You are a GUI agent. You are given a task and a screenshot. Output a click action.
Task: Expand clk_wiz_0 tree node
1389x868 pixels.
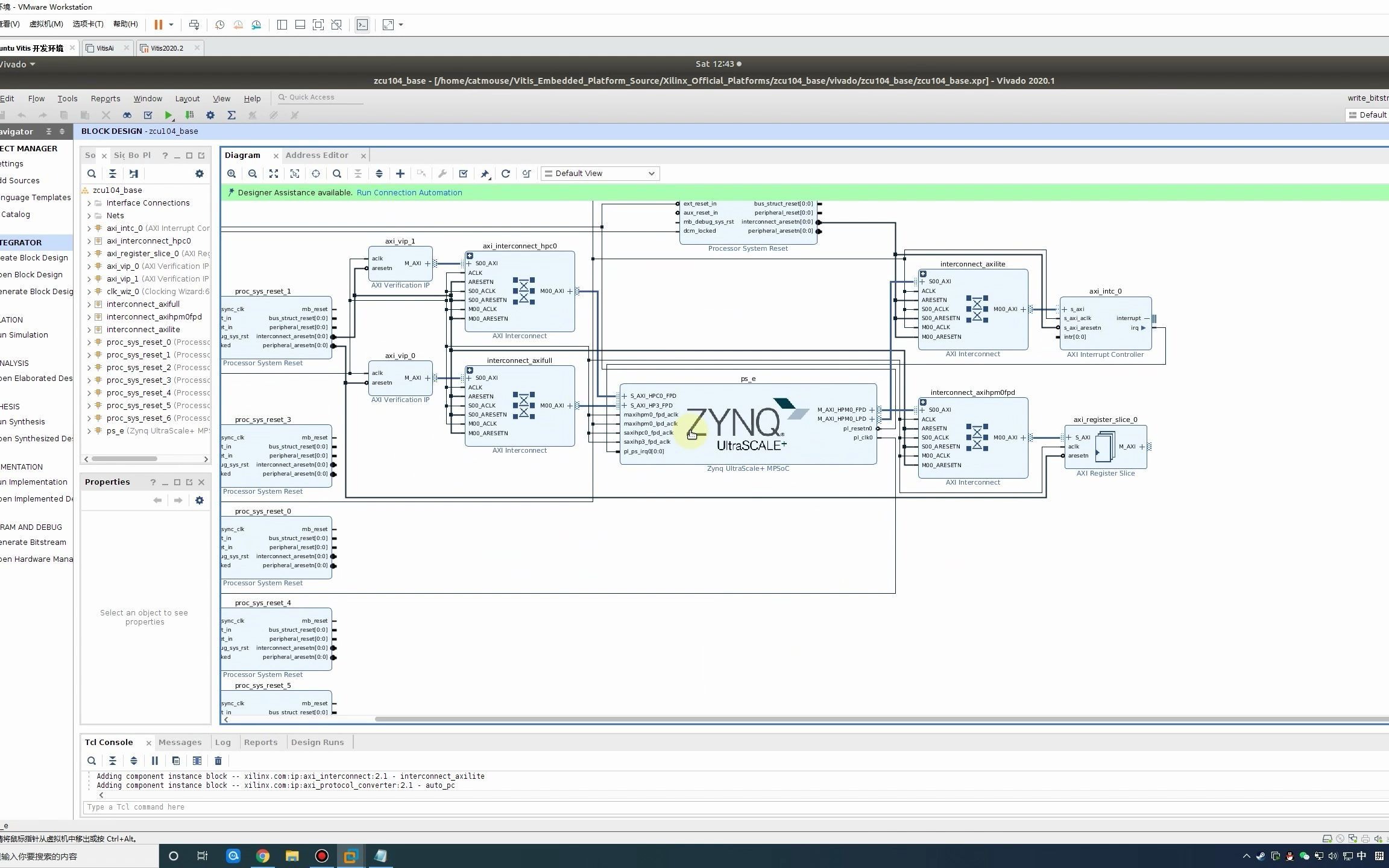click(x=89, y=292)
